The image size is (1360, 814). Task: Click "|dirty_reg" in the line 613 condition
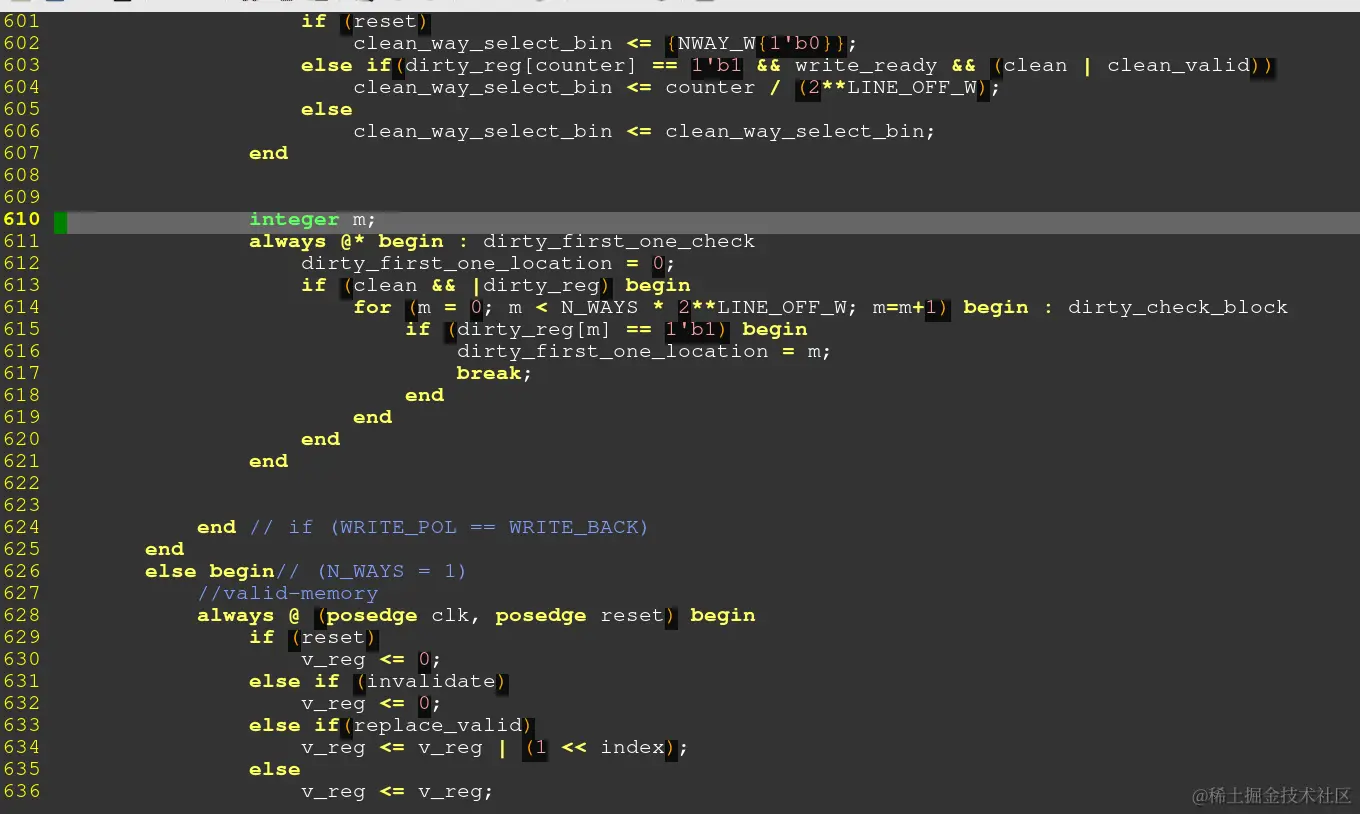(535, 286)
